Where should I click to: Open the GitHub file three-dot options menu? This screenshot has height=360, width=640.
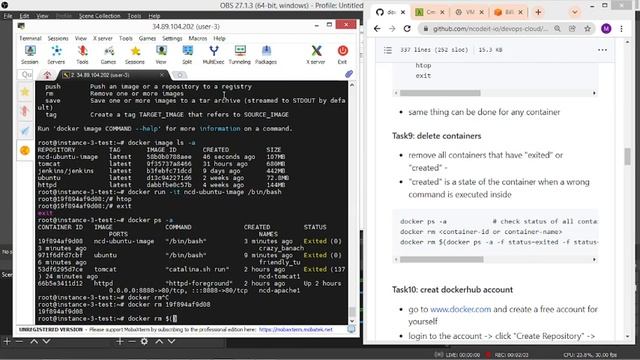point(602,50)
